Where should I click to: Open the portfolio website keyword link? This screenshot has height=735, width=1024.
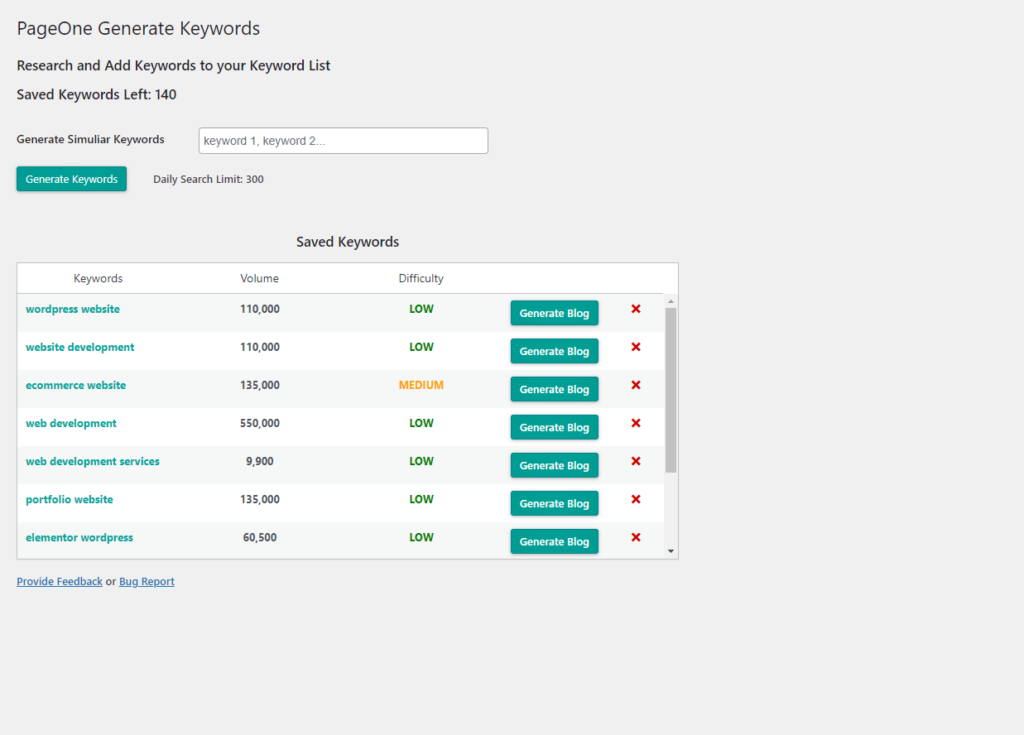click(69, 499)
